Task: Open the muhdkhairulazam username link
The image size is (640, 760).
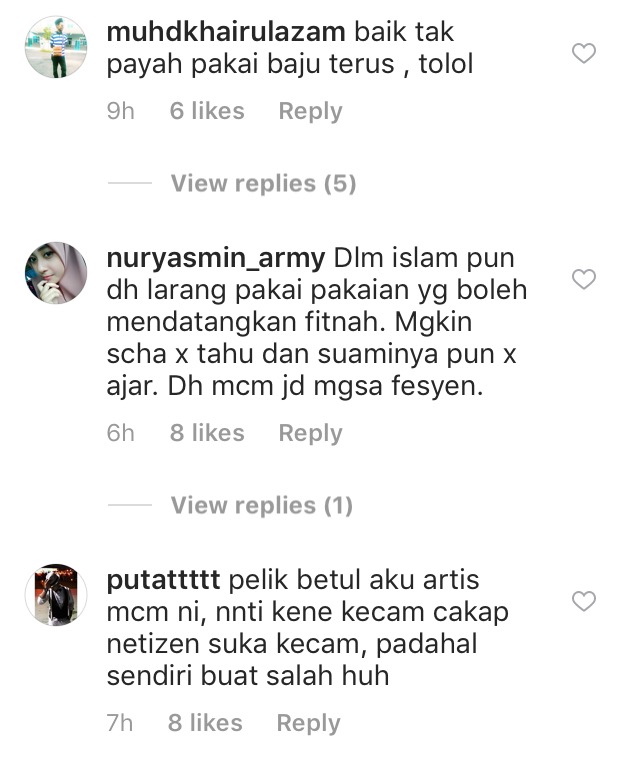Action: (x=226, y=32)
